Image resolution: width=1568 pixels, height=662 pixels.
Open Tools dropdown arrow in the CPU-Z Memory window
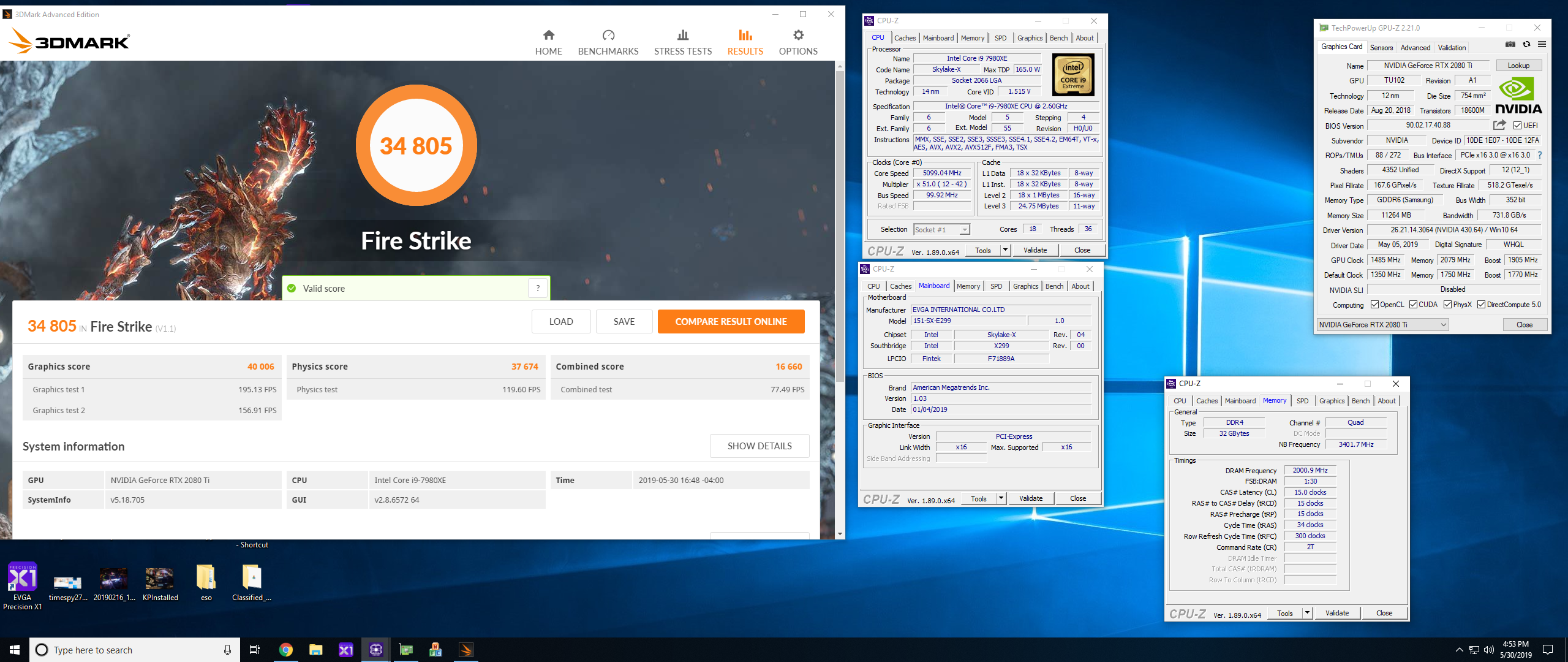tap(1307, 613)
